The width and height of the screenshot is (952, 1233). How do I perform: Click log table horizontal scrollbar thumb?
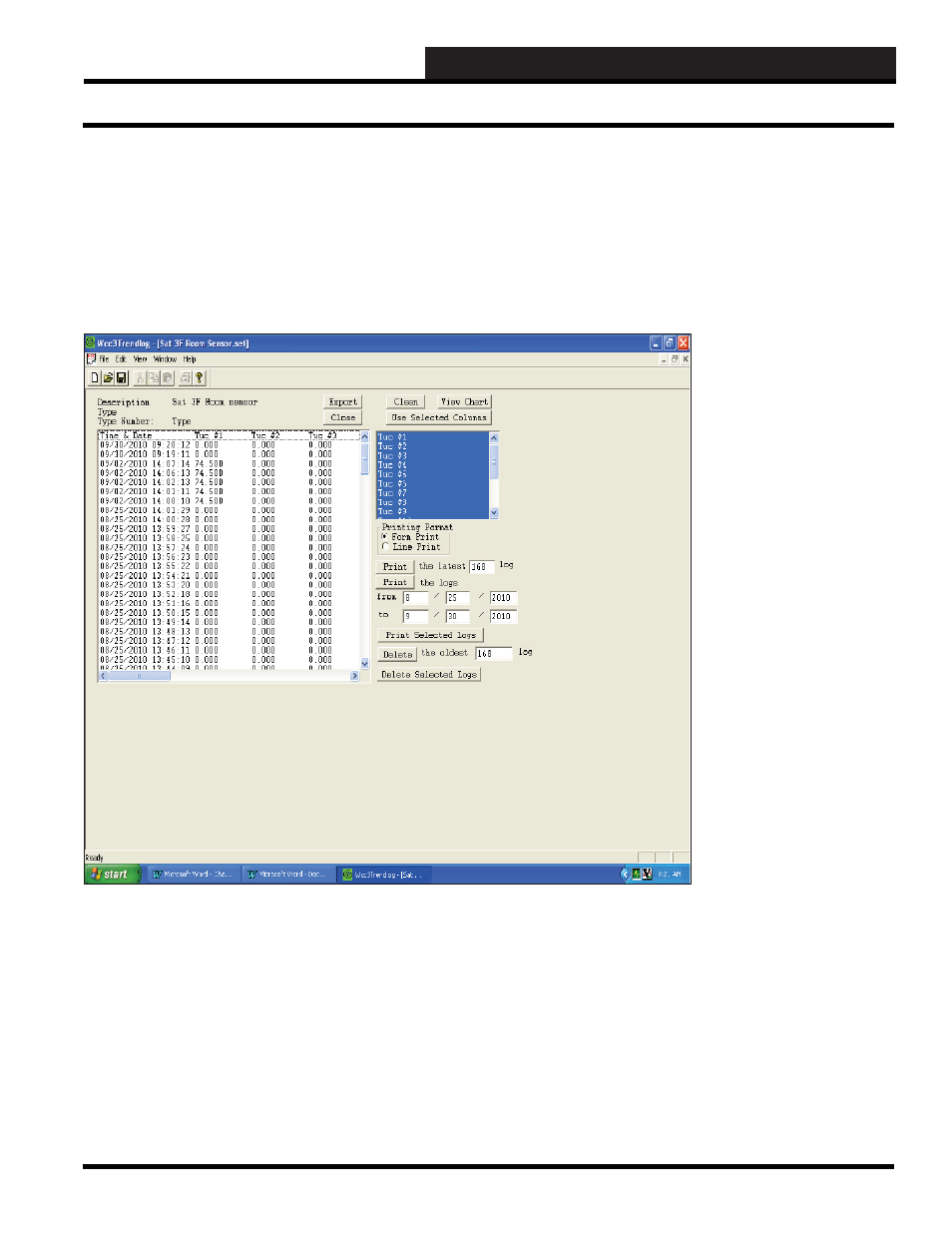click(x=140, y=677)
